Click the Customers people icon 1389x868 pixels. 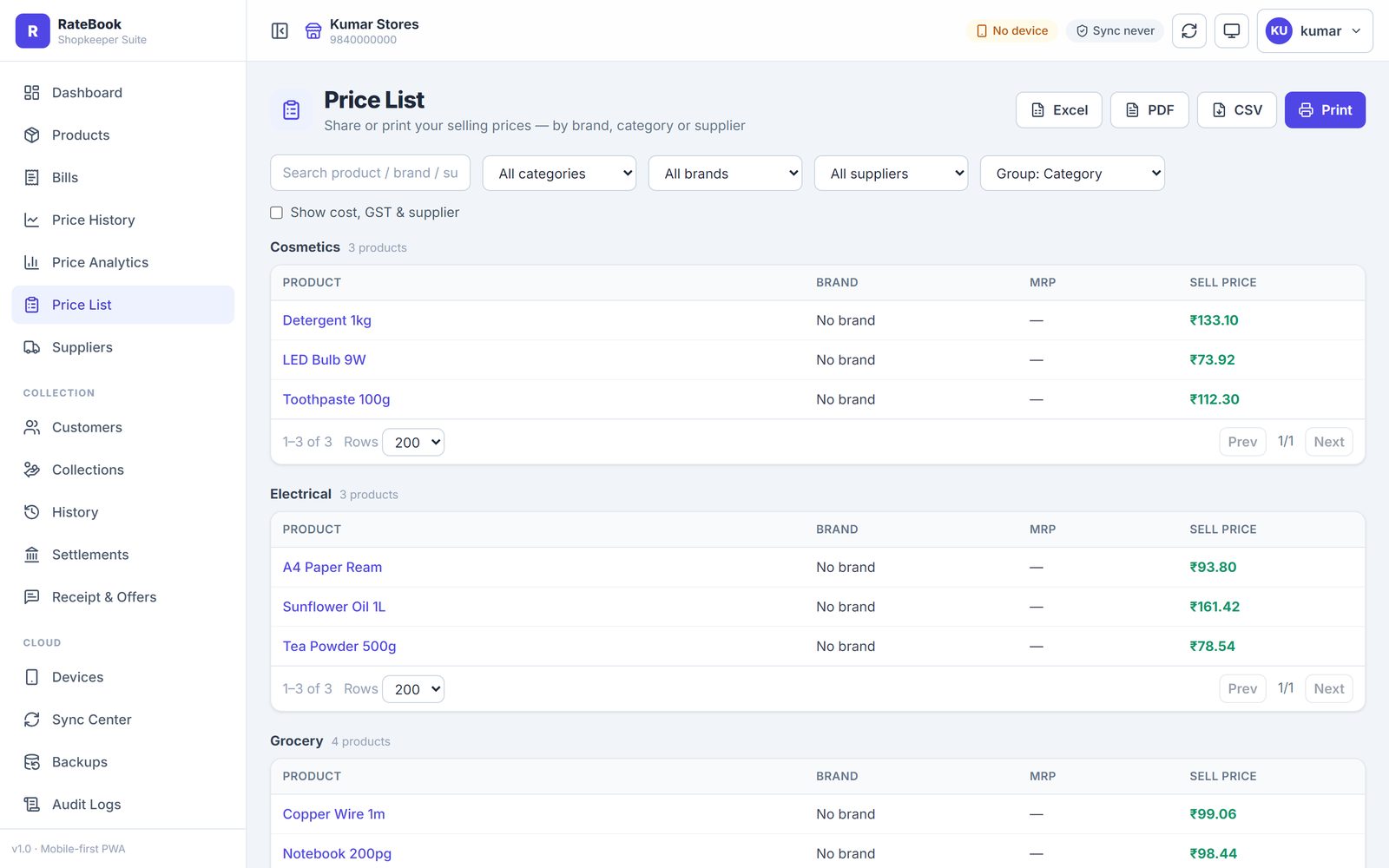click(x=32, y=427)
